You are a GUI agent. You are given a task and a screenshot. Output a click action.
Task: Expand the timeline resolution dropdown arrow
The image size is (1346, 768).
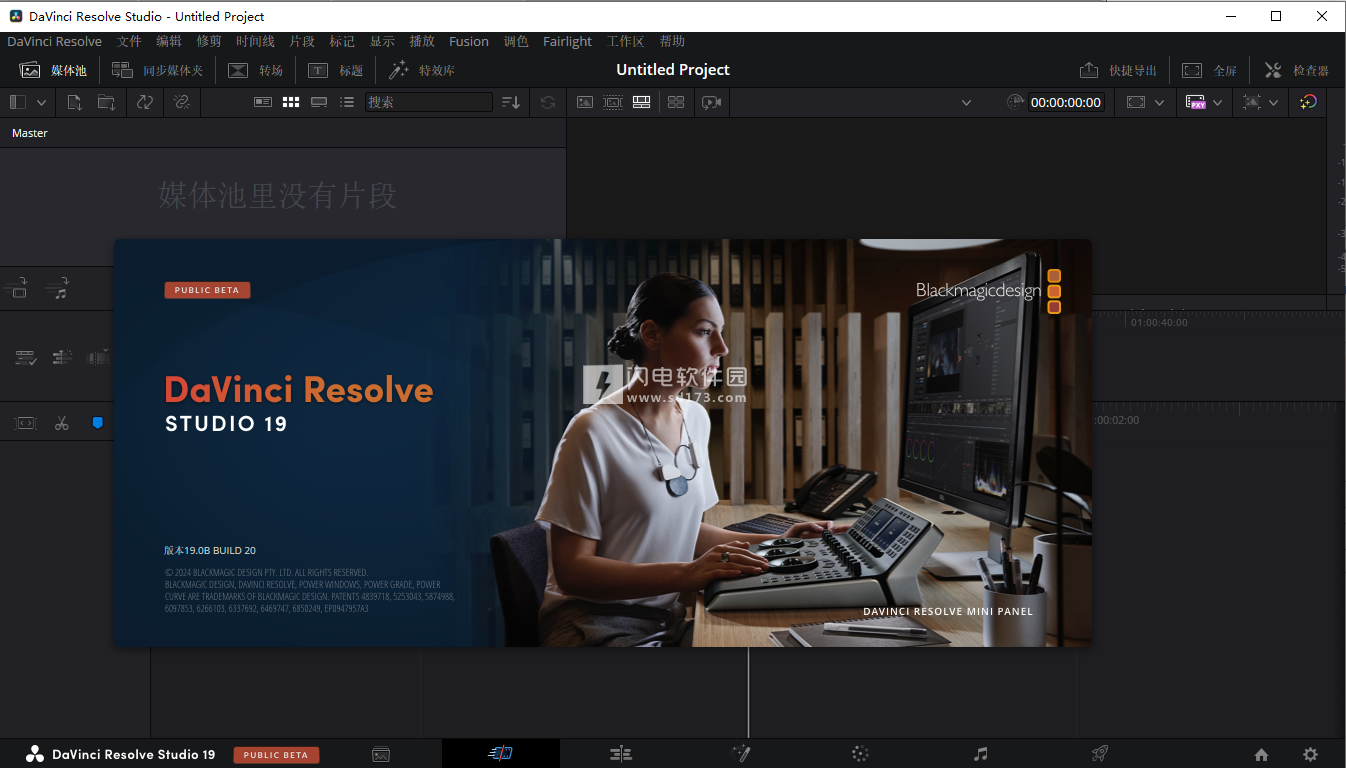coord(1159,102)
